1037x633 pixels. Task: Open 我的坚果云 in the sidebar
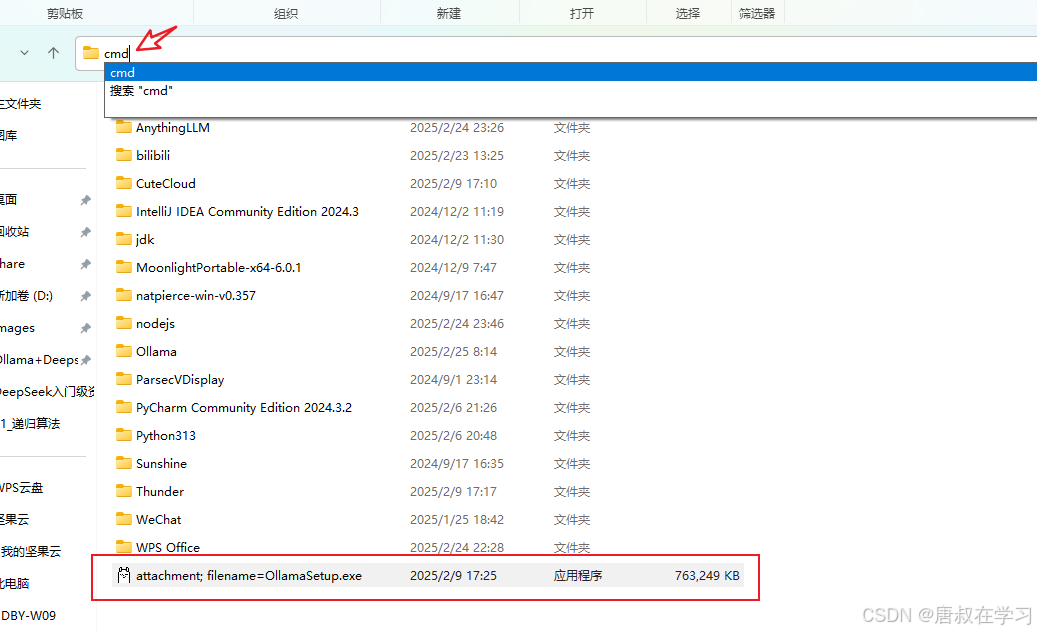coord(30,551)
